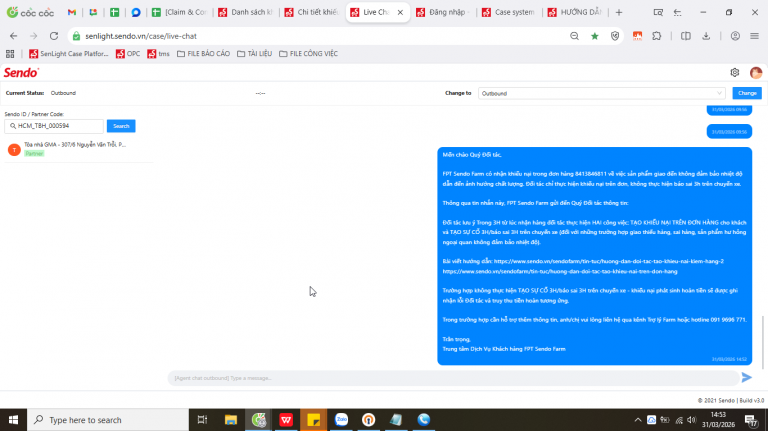Open the FILE CÔNG VIỆC bookmark folder

coord(308,54)
